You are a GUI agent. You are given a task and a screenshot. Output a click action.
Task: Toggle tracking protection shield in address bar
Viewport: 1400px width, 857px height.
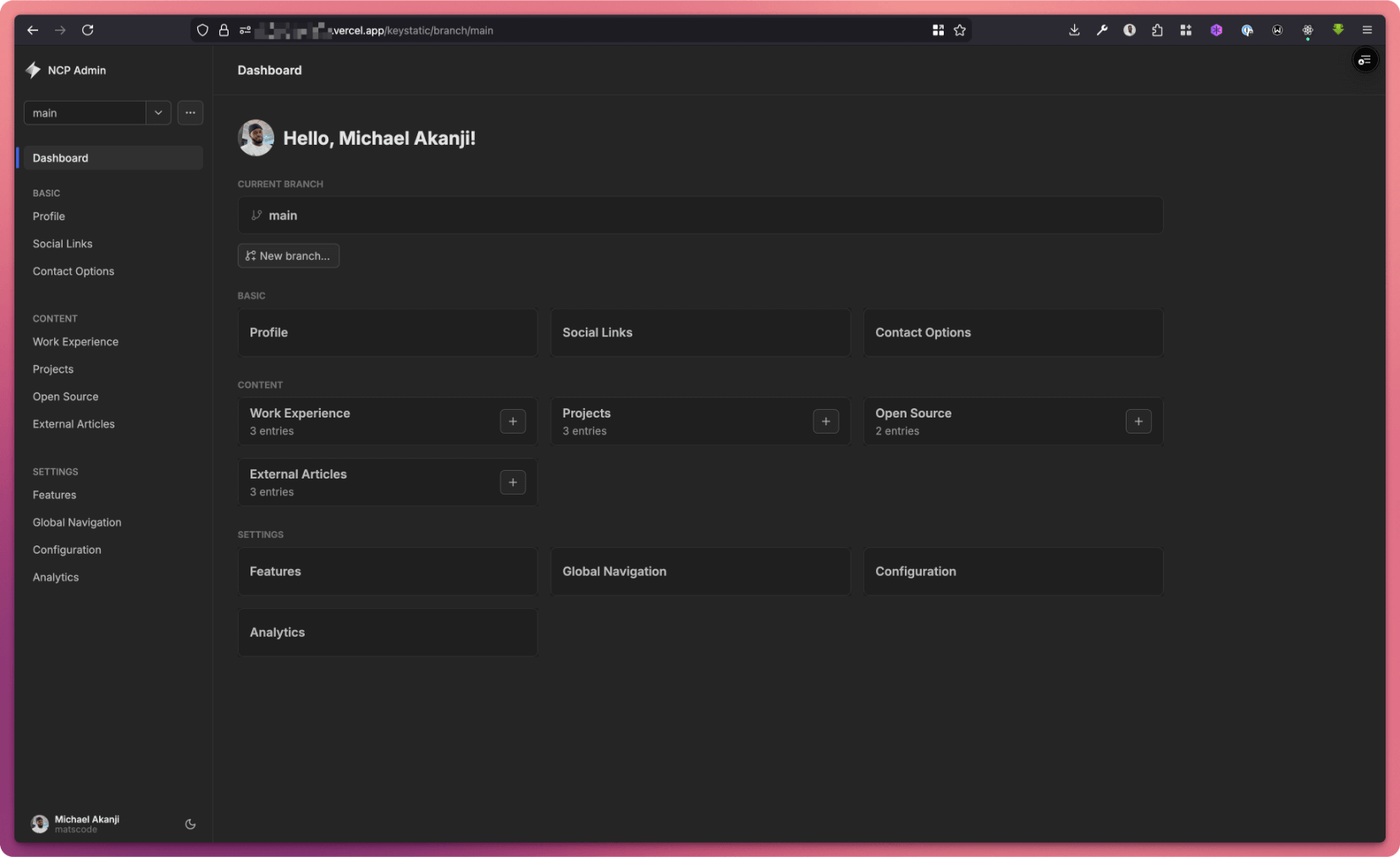click(202, 30)
